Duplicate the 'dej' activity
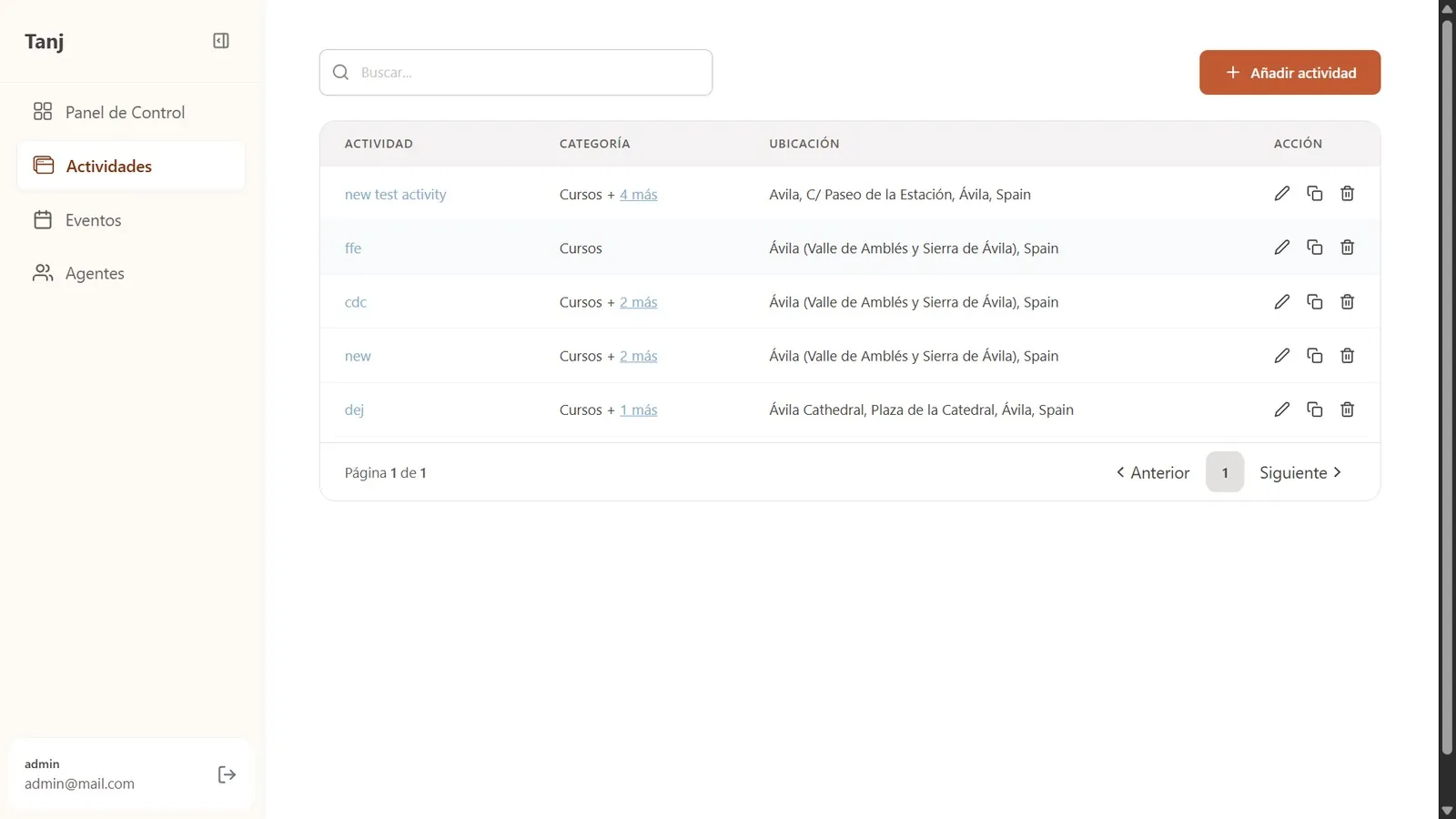 pyautogui.click(x=1314, y=409)
